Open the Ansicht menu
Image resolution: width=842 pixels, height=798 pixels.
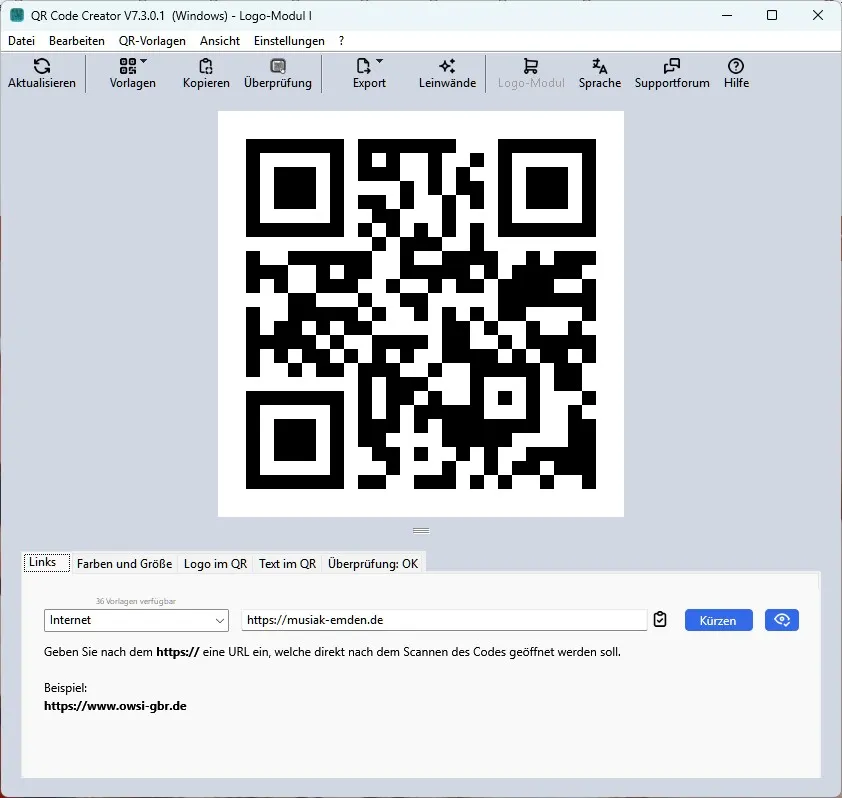(x=220, y=41)
